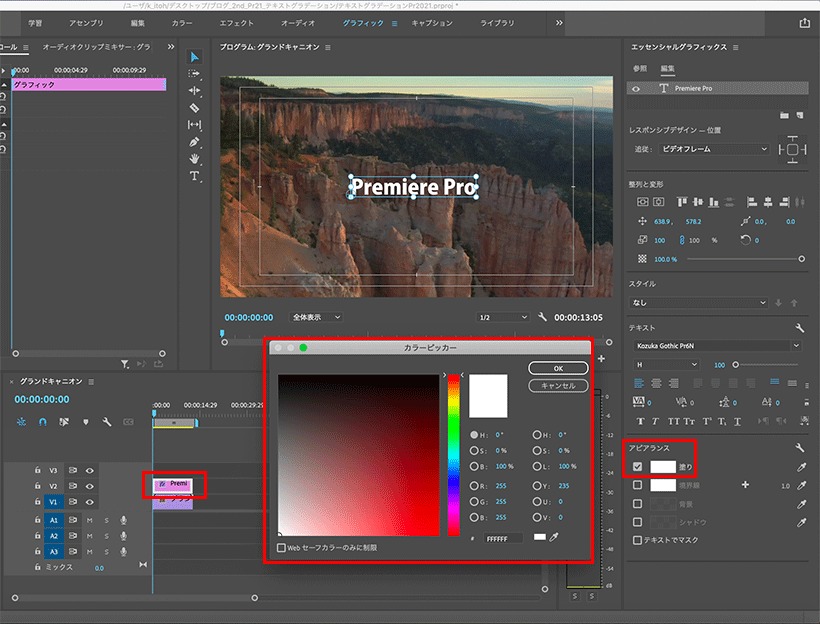
Task: Mute audio track A1
Action: [x=90, y=520]
